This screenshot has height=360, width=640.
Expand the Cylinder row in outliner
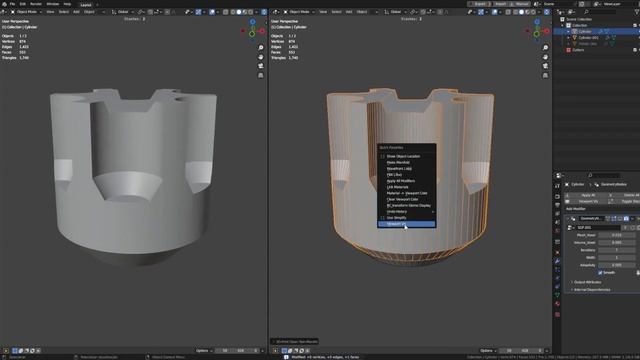[x=569, y=31]
